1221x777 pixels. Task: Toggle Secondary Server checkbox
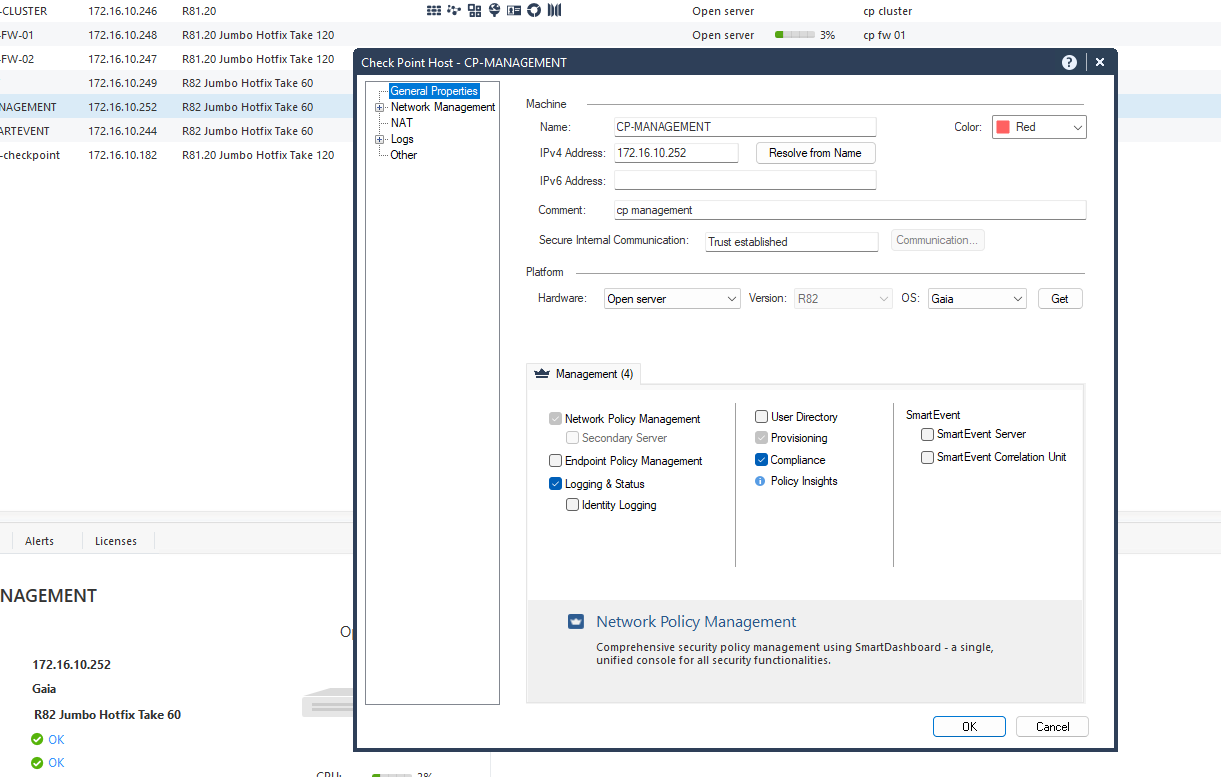tap(572, 438)
